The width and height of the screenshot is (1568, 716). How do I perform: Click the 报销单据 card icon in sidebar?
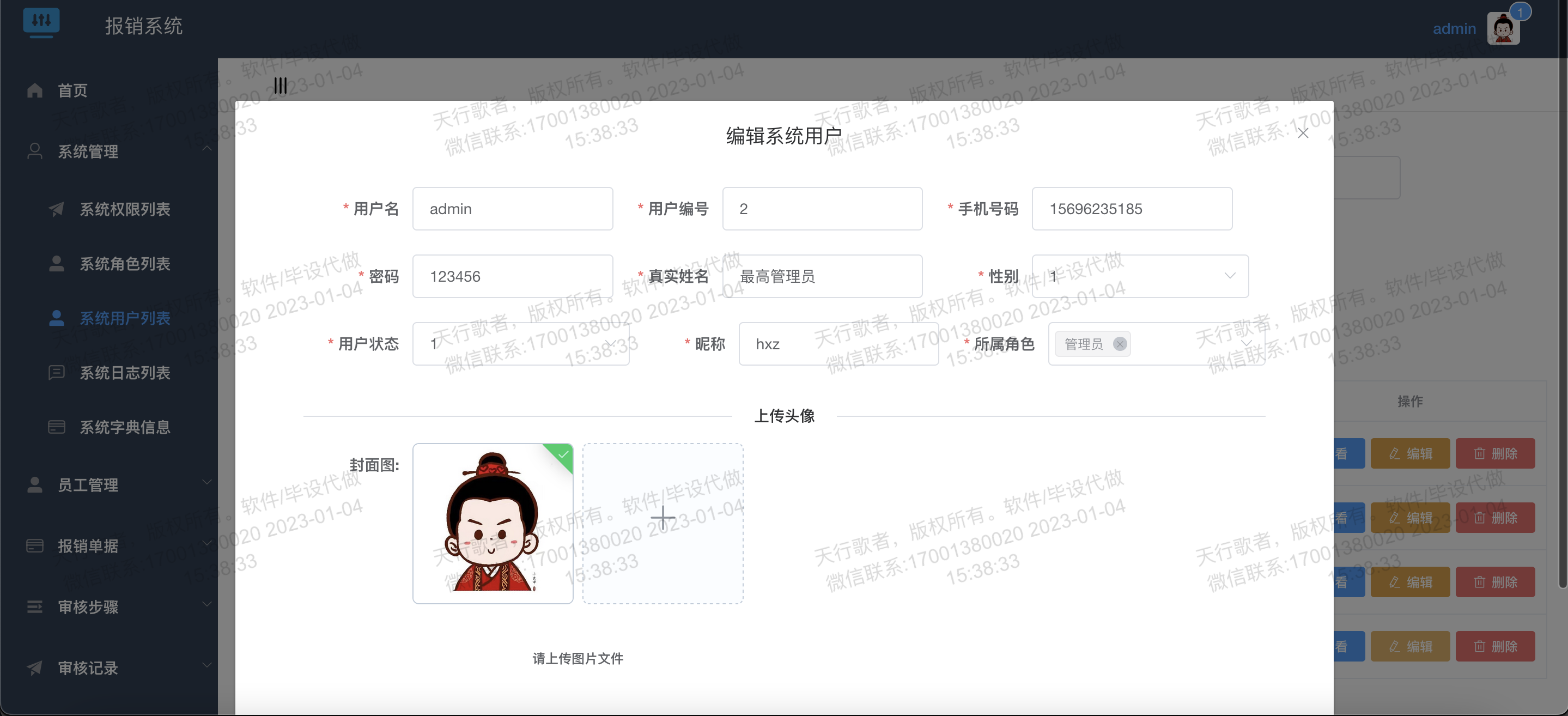[35, 545]
